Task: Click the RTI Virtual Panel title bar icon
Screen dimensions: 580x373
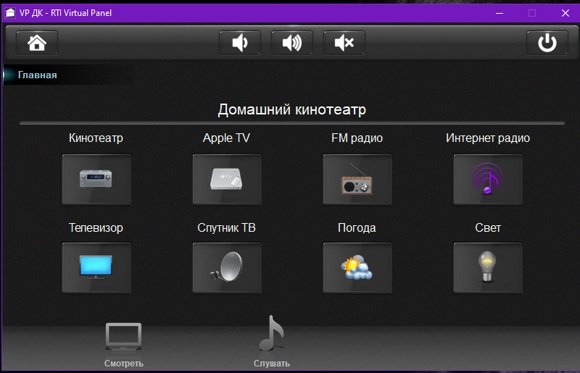Action: (x=10, y=13)
